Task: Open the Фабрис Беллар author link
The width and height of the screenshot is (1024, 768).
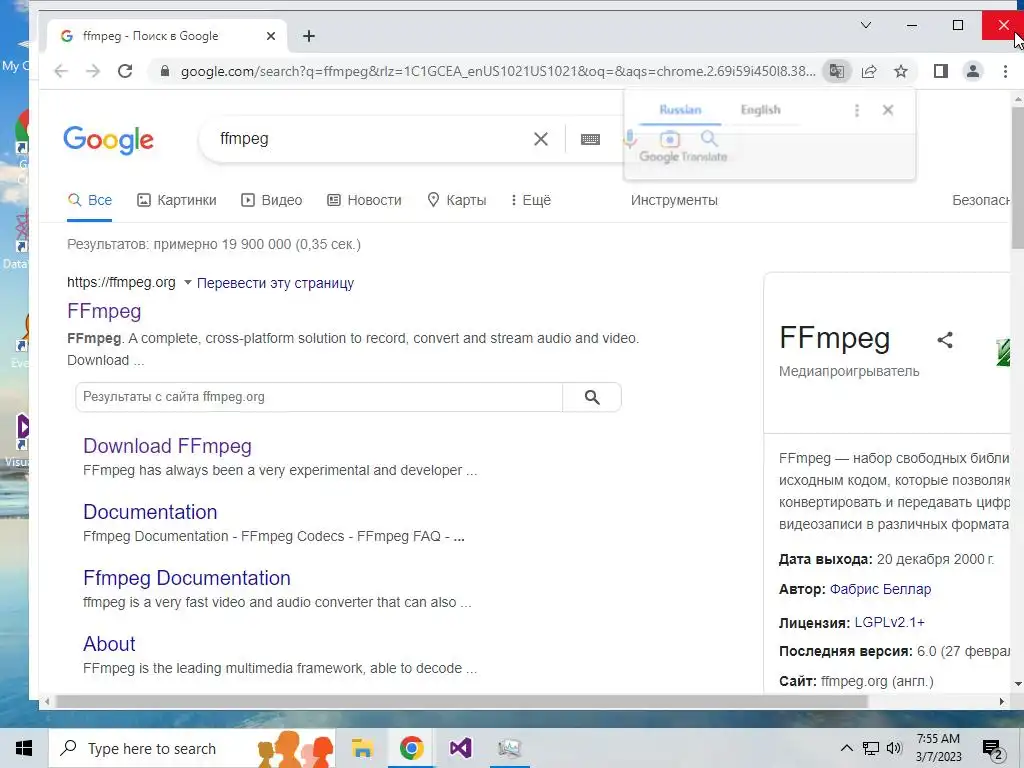Action: pyautogui.click(x=880, y=589)
